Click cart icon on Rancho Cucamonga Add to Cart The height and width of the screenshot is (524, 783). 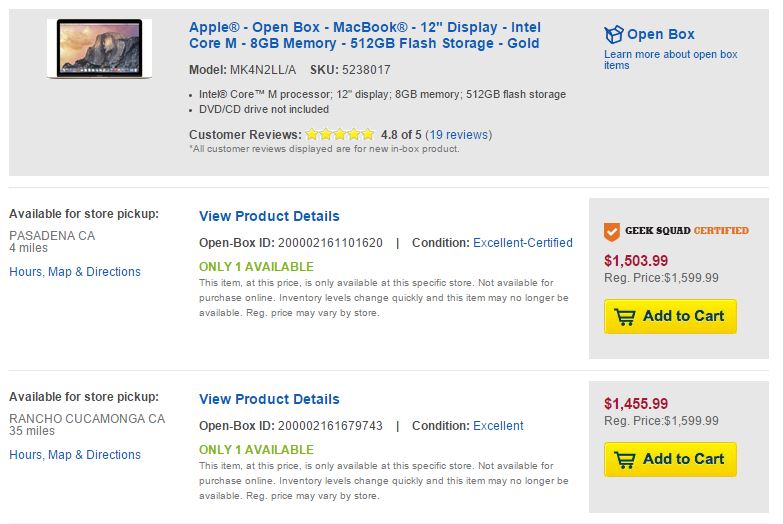click(x=625, y=460)
